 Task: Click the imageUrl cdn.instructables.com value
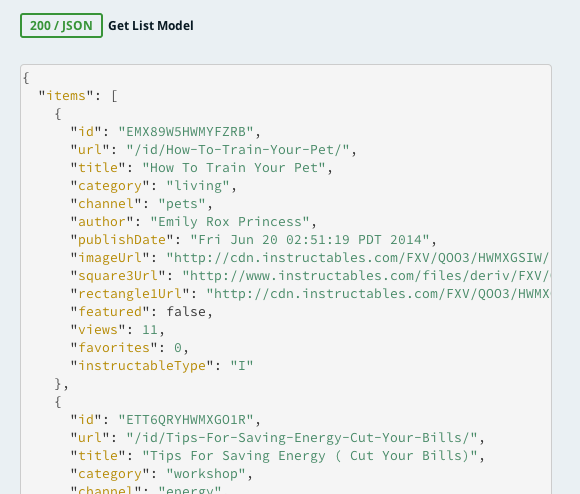tap(358, 258)
